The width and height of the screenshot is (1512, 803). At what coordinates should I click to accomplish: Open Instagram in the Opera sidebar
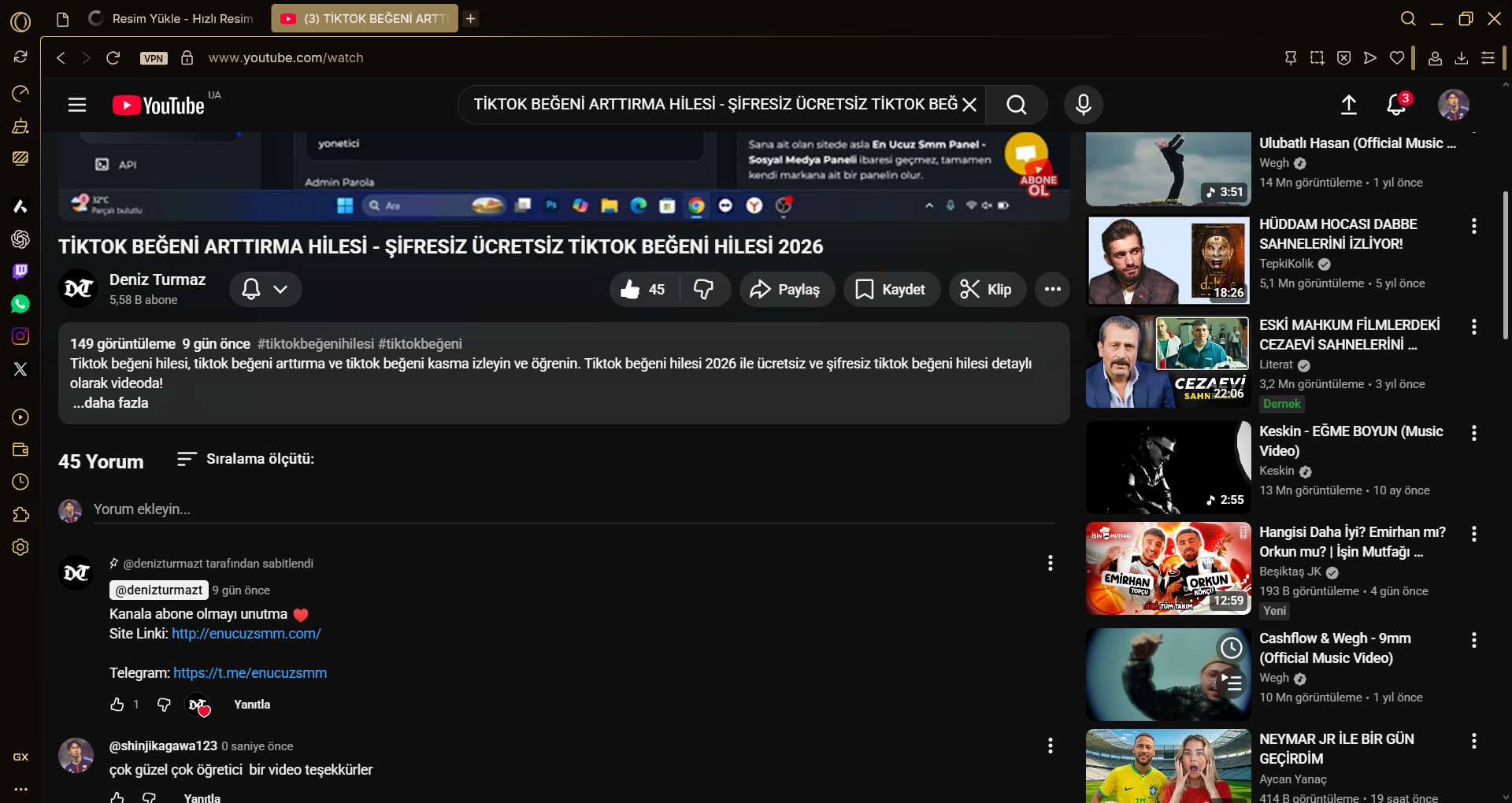20,336
